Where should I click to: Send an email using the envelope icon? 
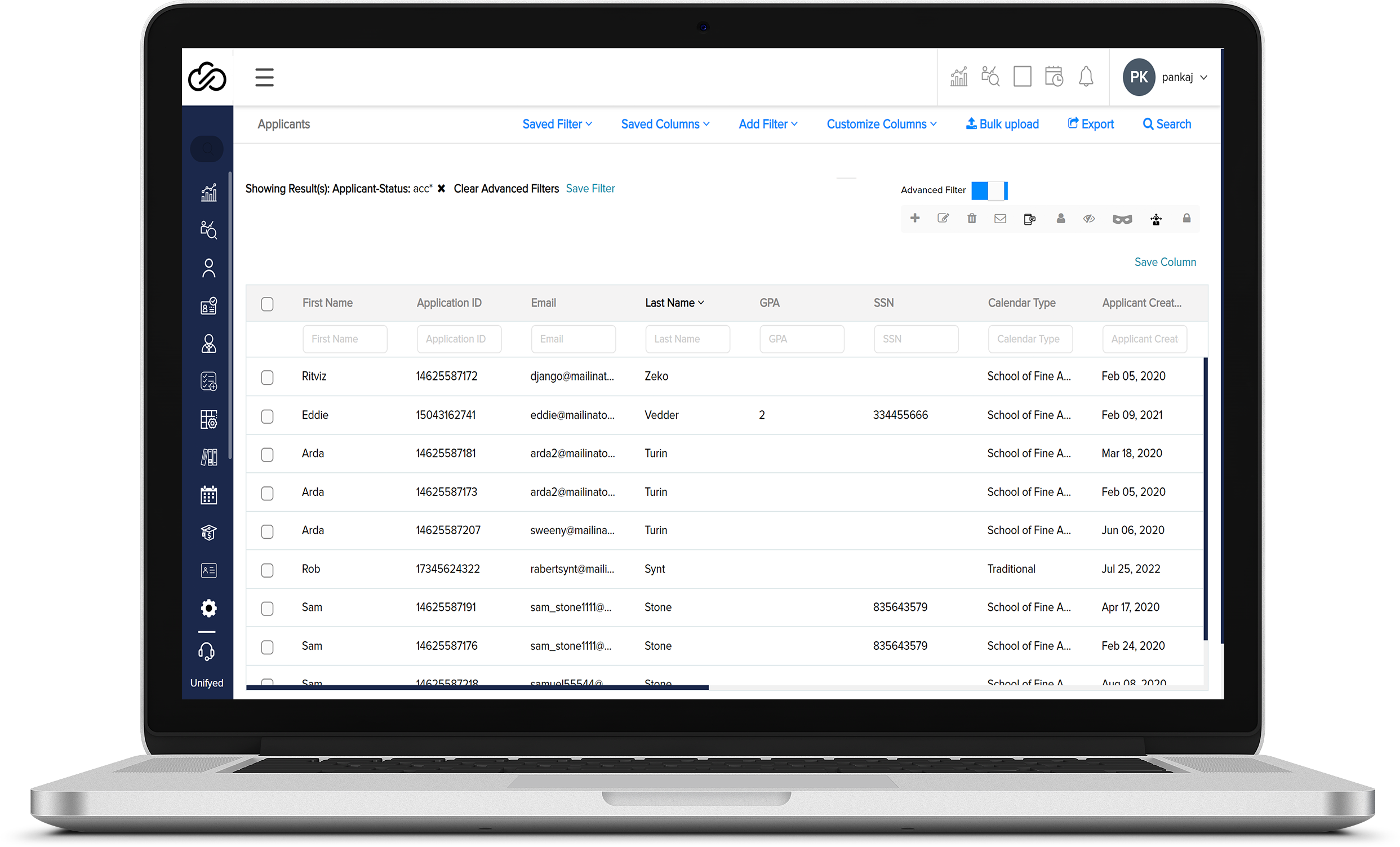tap(1000, 219)
